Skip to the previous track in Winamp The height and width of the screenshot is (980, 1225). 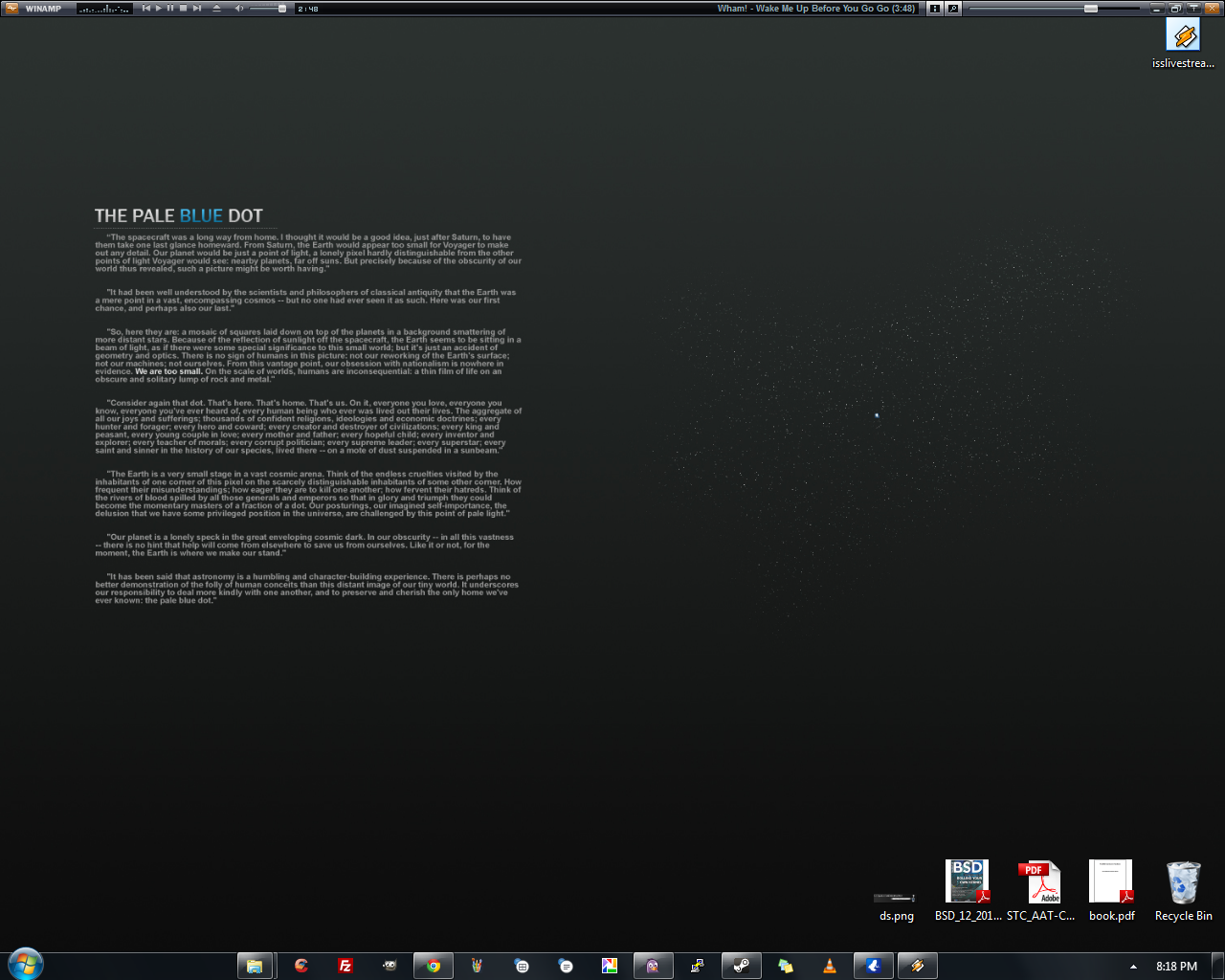[146, 9]
